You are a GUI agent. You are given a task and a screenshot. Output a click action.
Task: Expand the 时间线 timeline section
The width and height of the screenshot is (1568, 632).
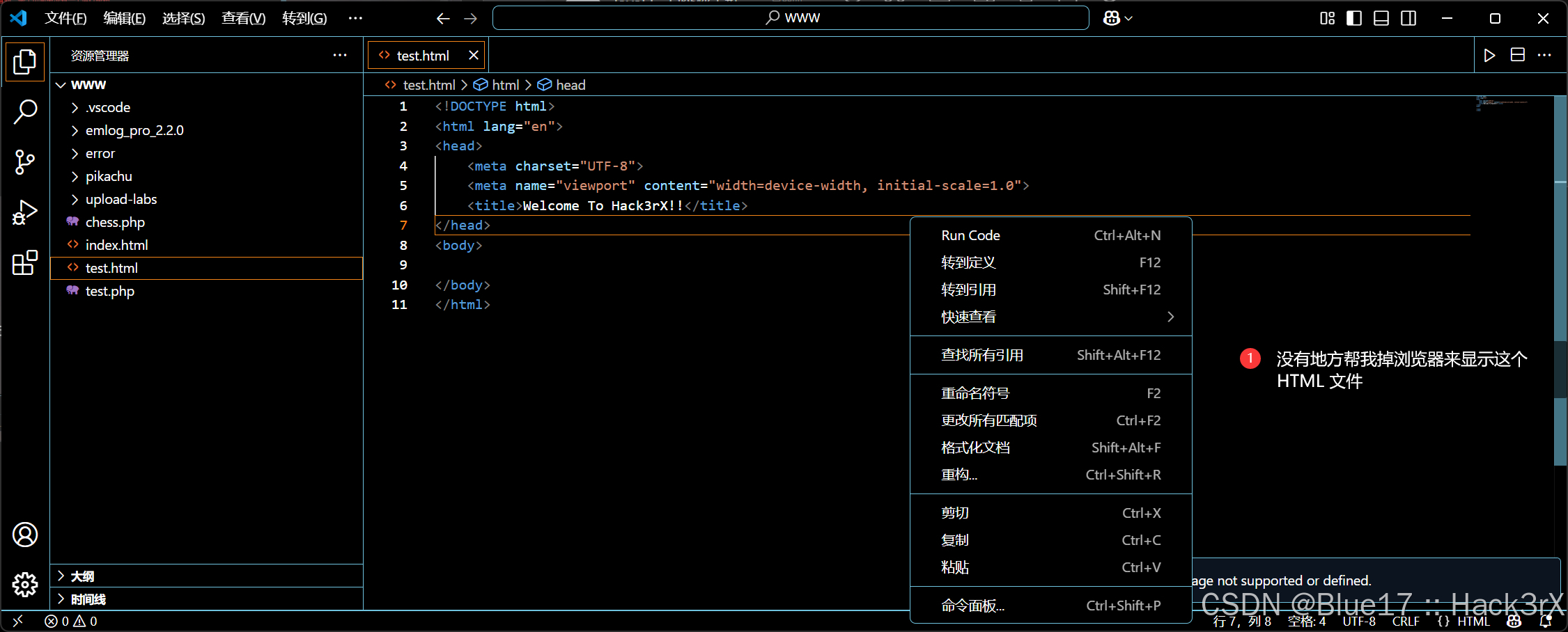207,599
